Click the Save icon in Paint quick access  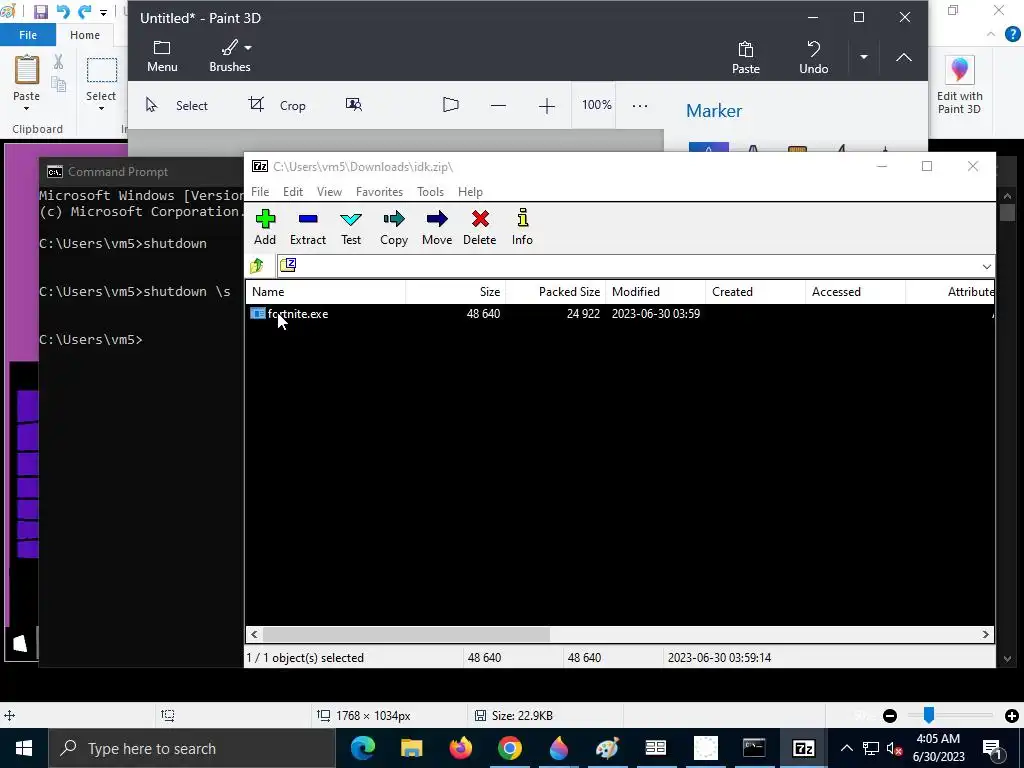[40, 12]
